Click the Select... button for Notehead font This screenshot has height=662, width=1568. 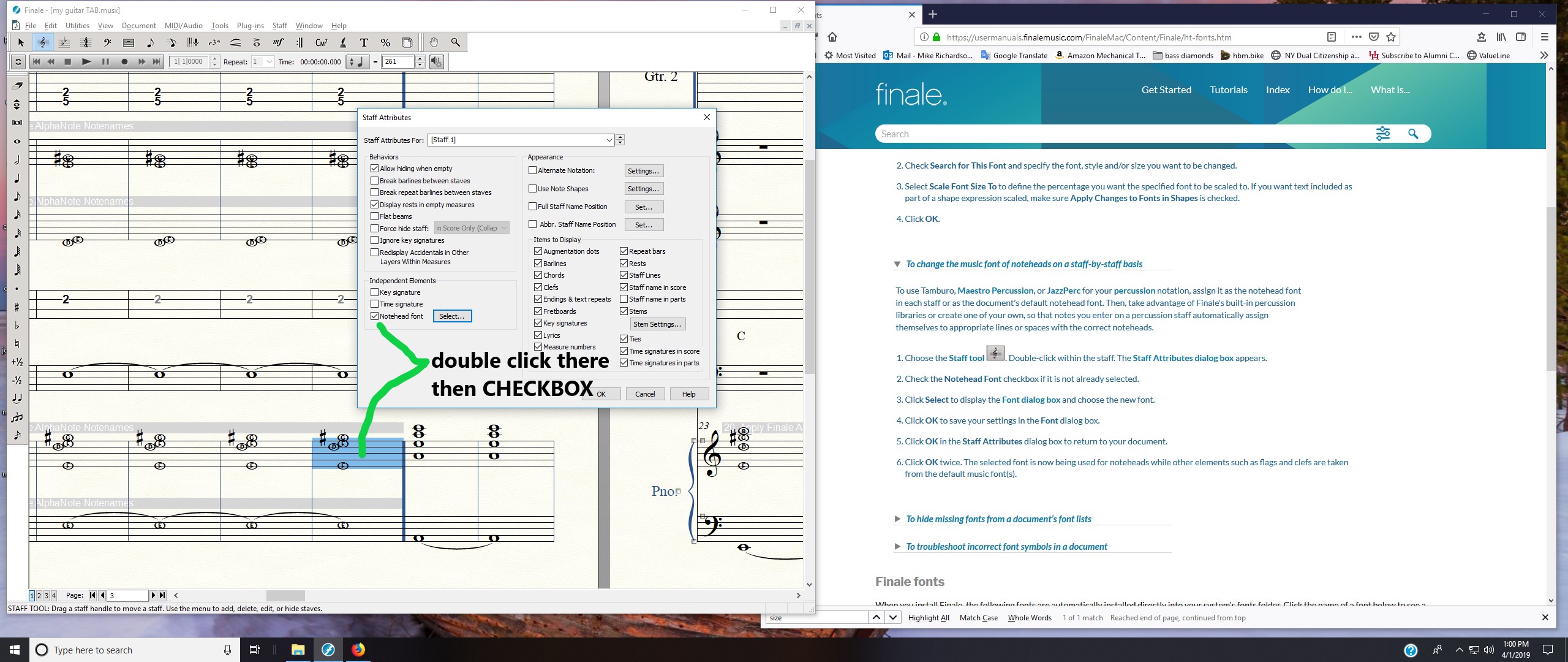click(452, 316)
